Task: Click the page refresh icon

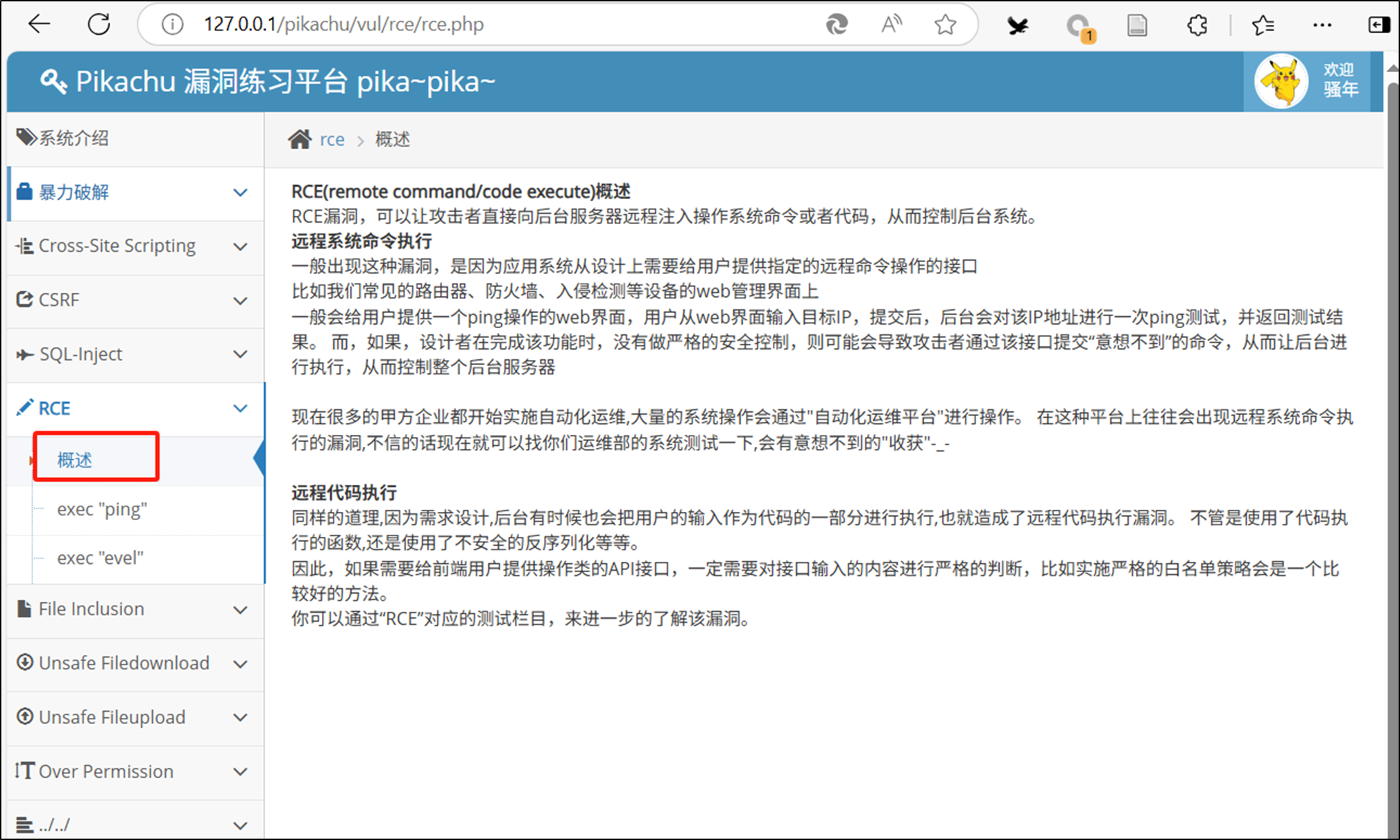Action: [99, 24]
